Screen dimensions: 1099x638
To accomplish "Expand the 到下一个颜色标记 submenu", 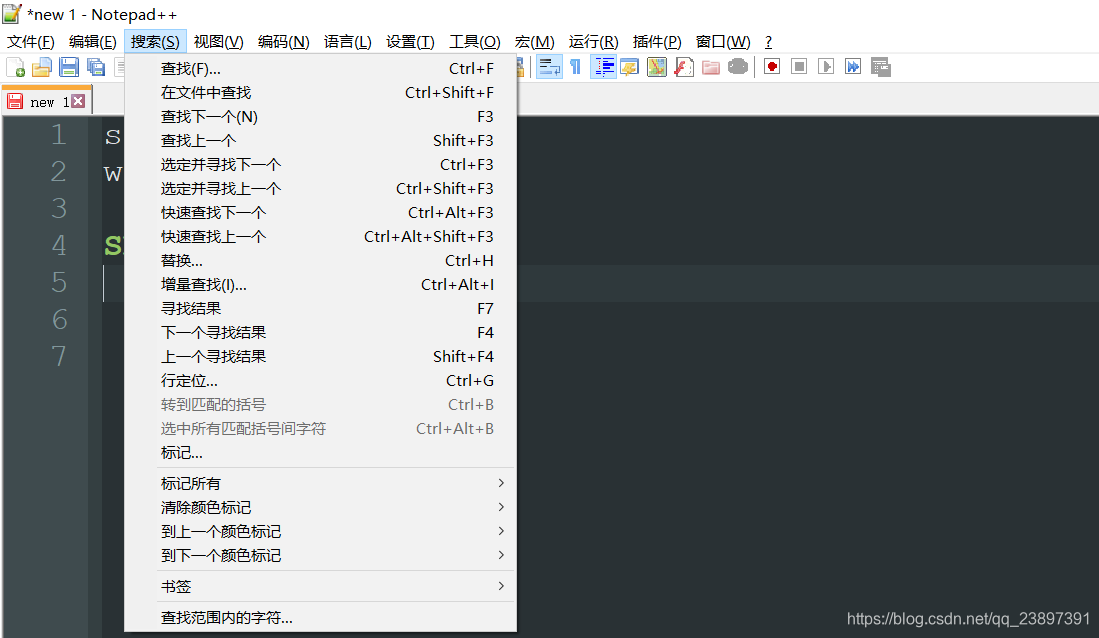I will pos(321,555).
